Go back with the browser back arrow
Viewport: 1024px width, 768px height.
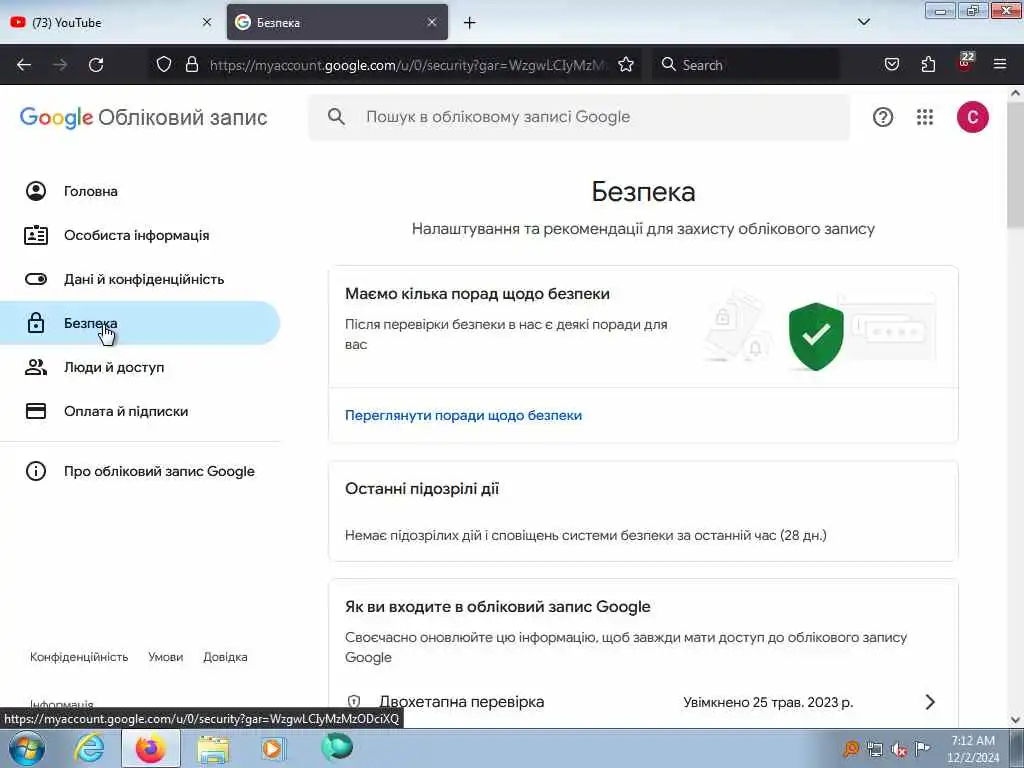tap(24, 65)
